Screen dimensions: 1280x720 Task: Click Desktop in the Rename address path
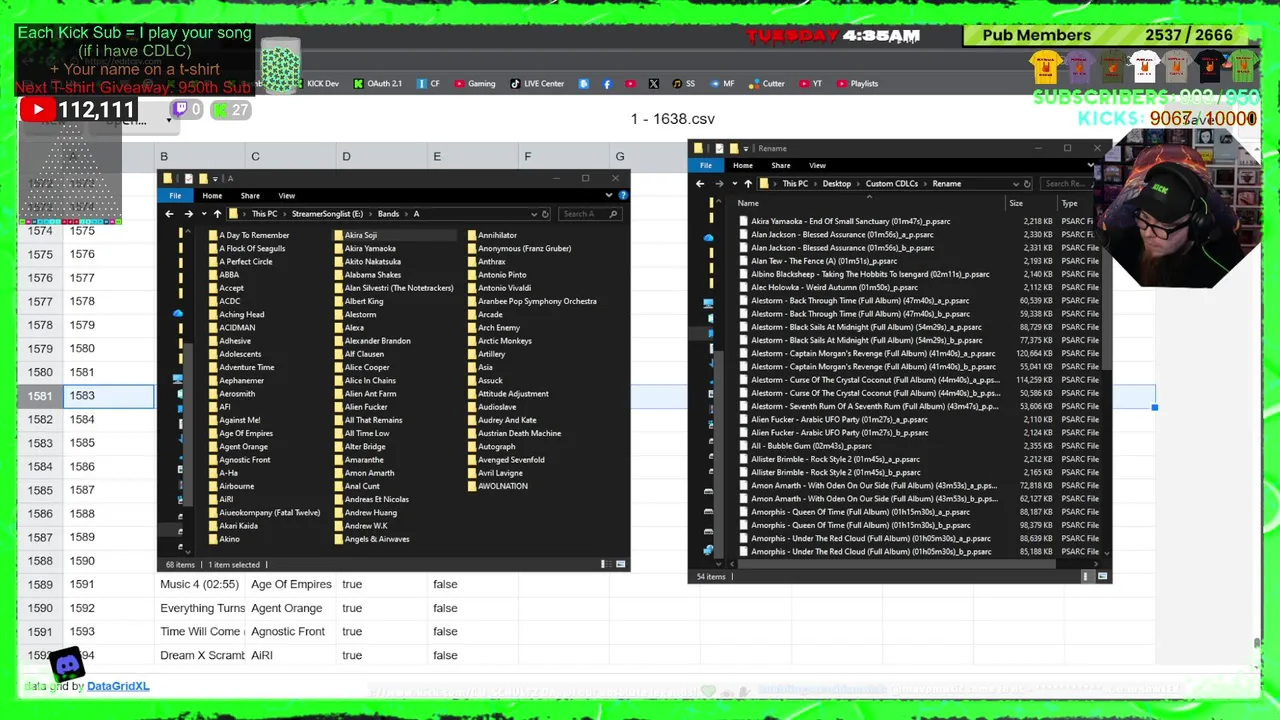[837, 184]
